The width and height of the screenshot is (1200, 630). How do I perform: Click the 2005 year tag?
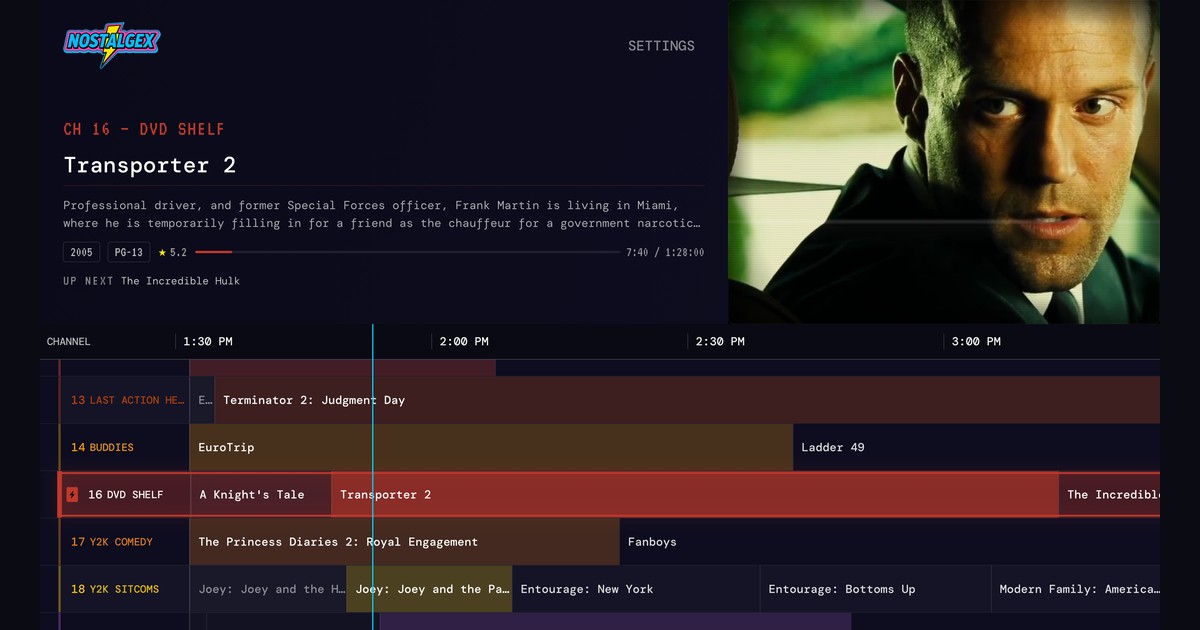(82, 252)
